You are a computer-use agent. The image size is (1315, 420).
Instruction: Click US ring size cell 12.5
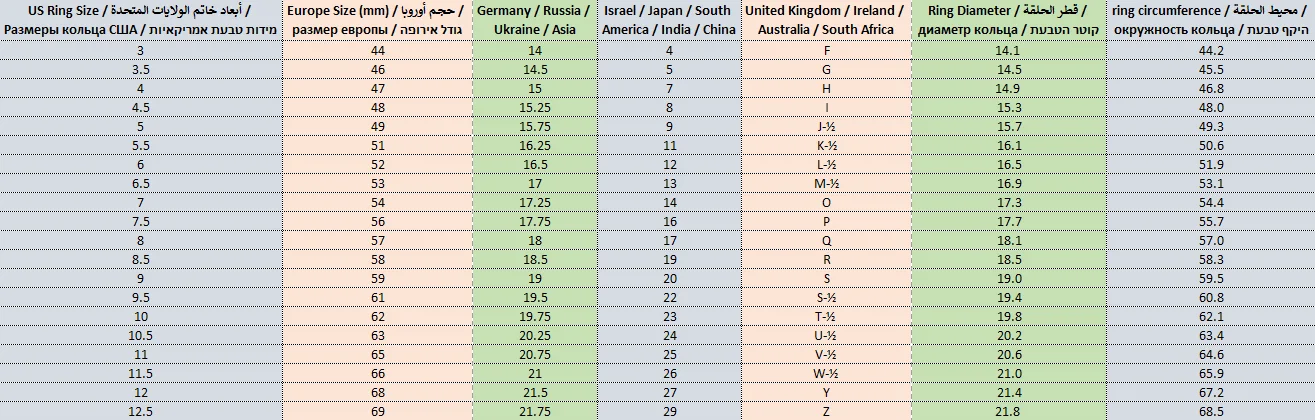(140, 411)
